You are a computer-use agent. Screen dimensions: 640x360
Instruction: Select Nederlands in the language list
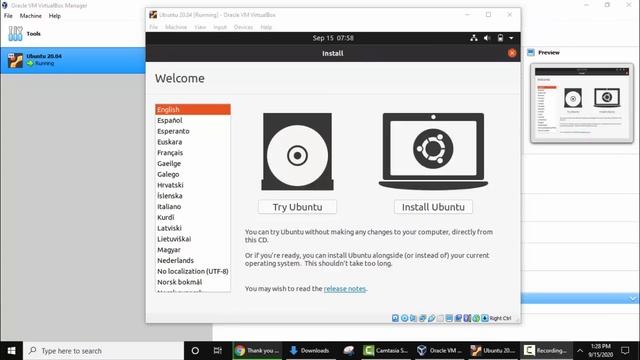(x=193, y=260)
